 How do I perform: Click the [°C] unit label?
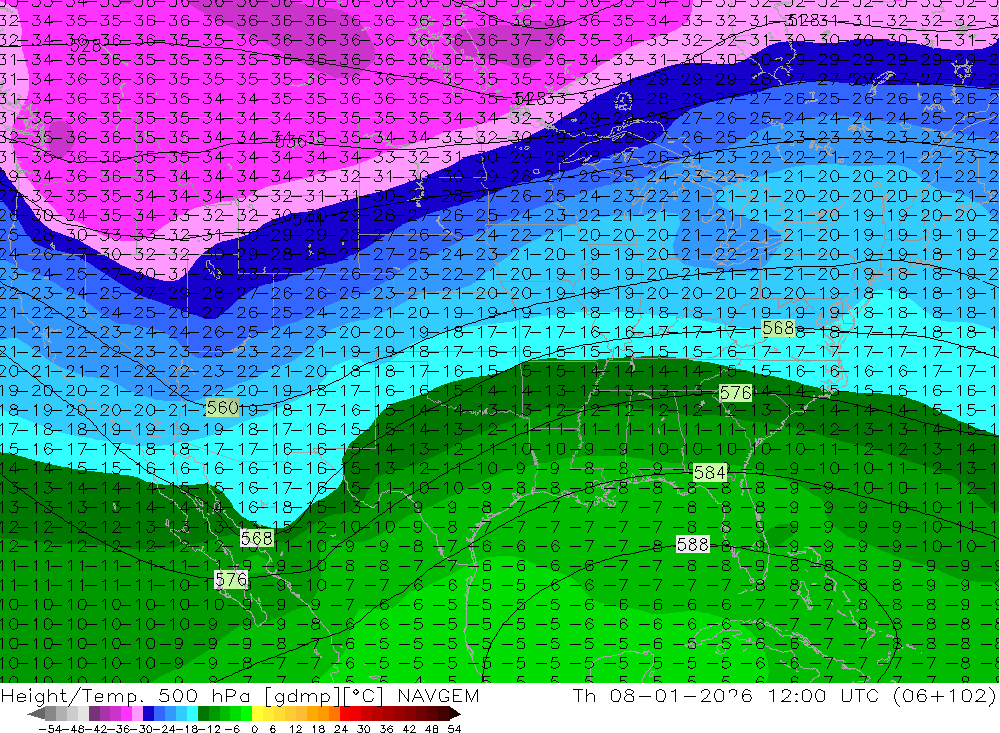point(364,697)
